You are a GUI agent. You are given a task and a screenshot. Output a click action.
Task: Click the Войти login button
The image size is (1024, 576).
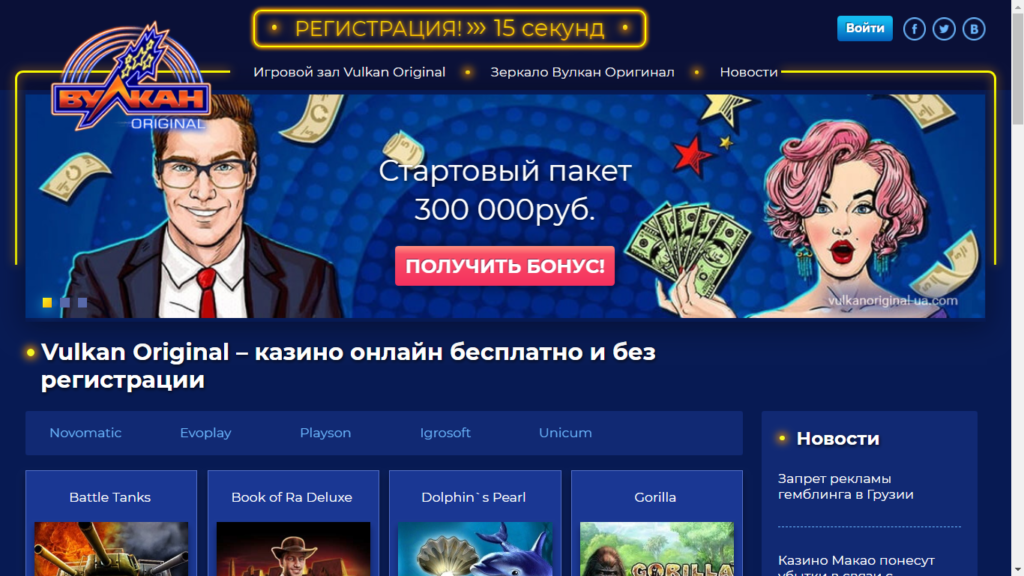point(865,28)
